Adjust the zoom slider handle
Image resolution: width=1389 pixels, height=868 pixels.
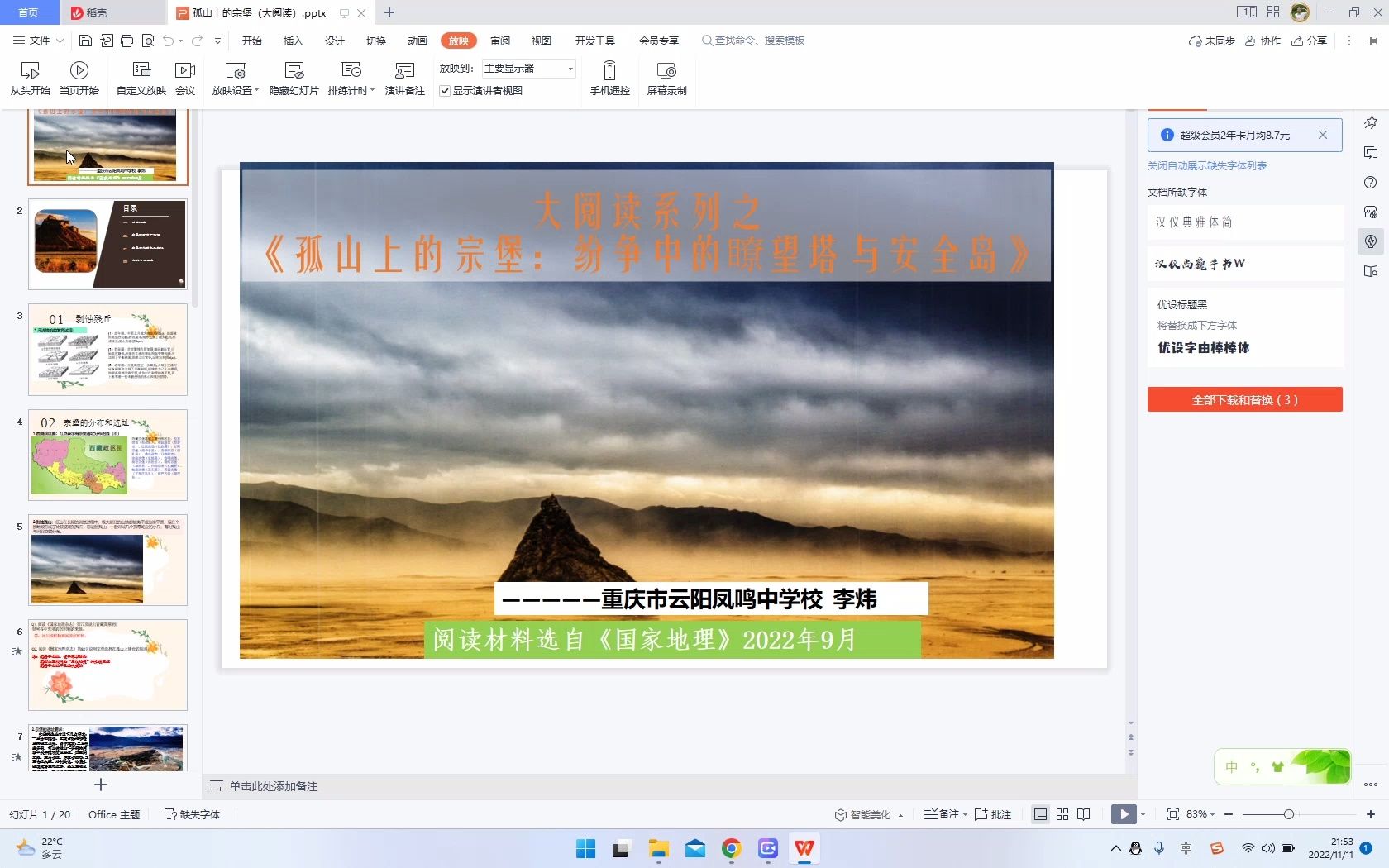tap(1288, 814)
